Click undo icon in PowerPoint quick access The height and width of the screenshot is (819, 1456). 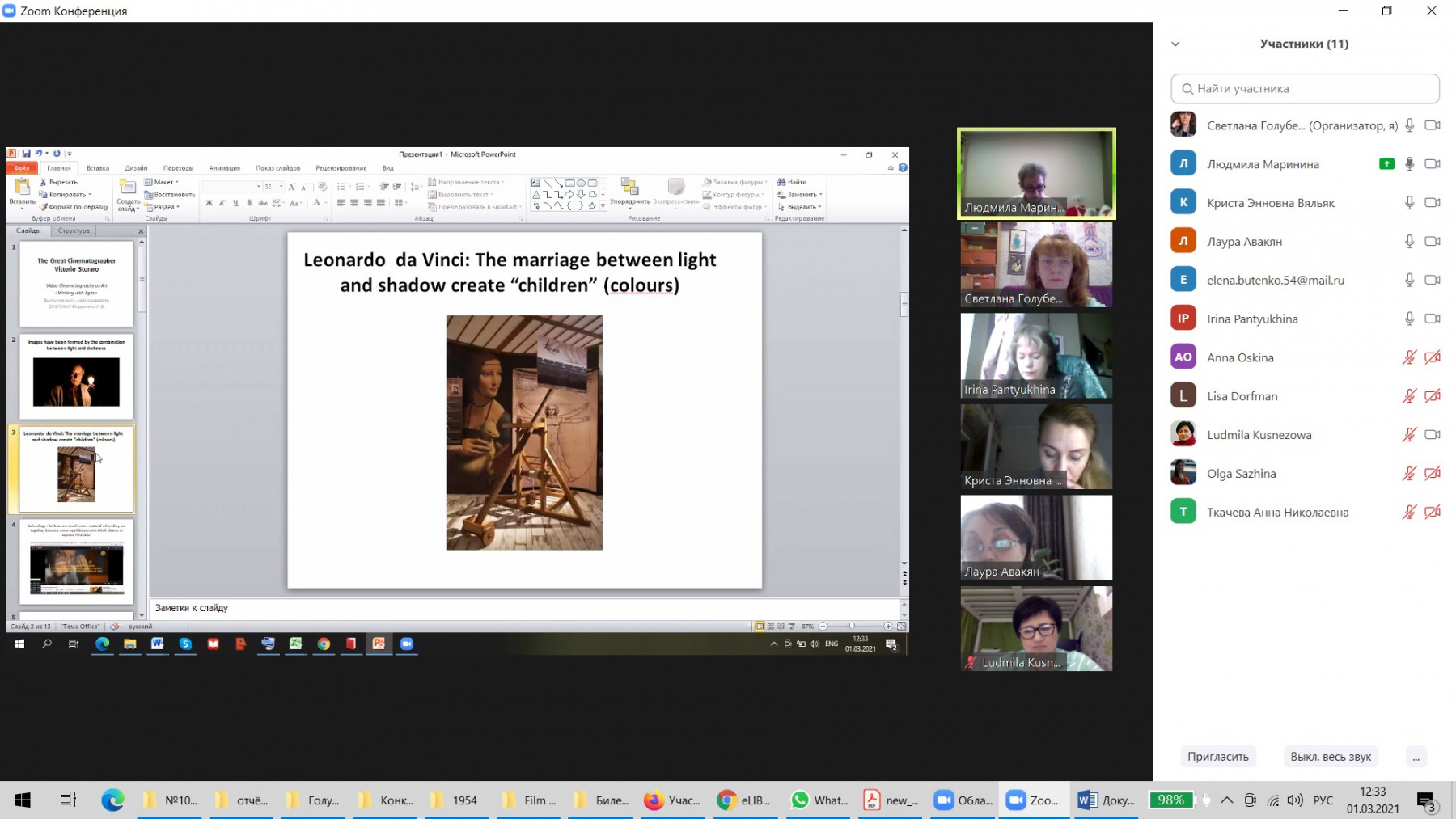(38, 154)
